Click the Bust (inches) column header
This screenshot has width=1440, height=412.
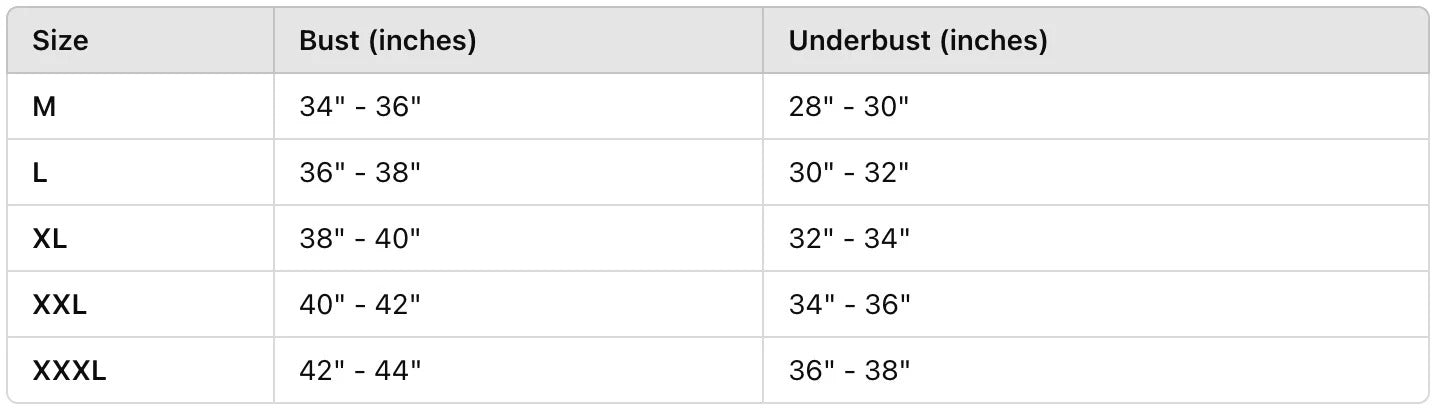[x=387, y=41]
